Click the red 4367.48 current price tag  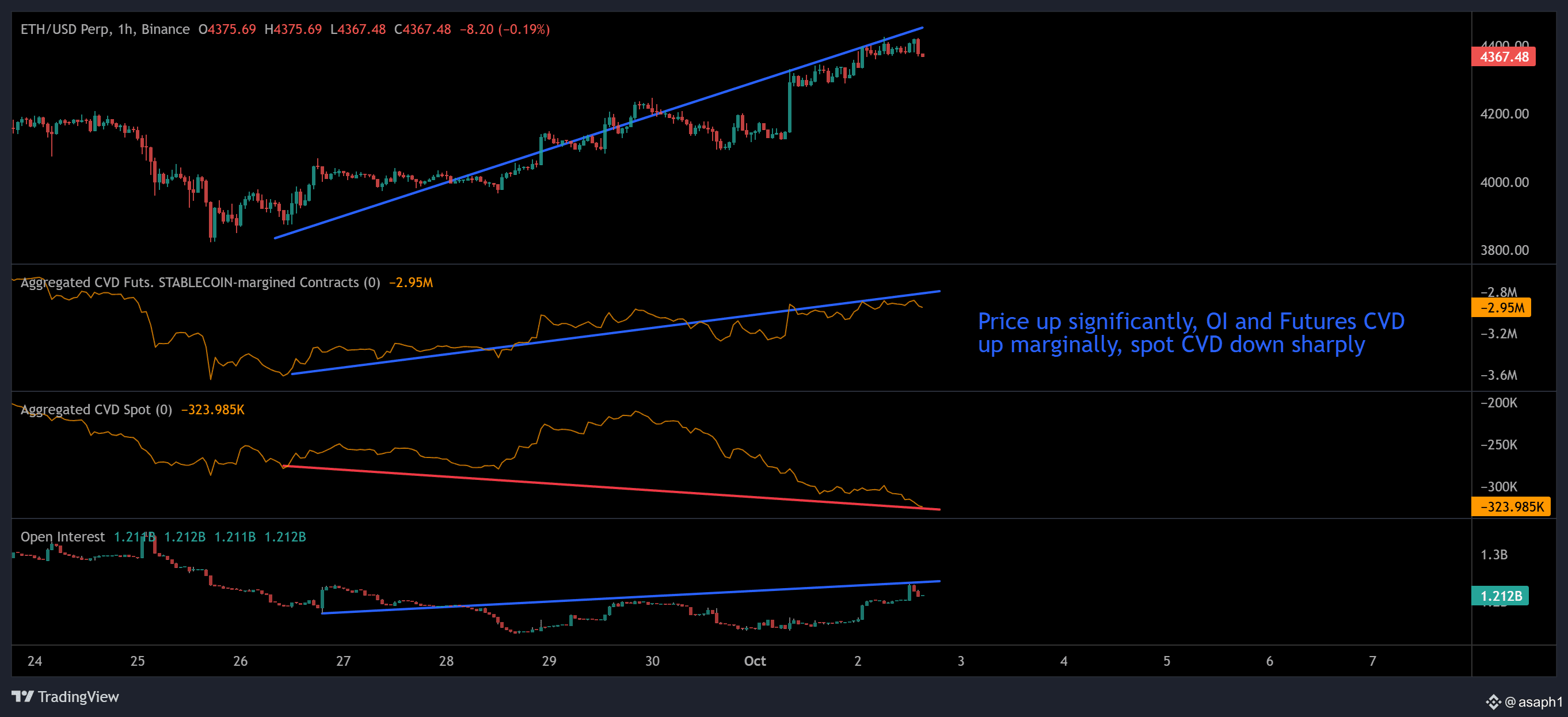1503,57
